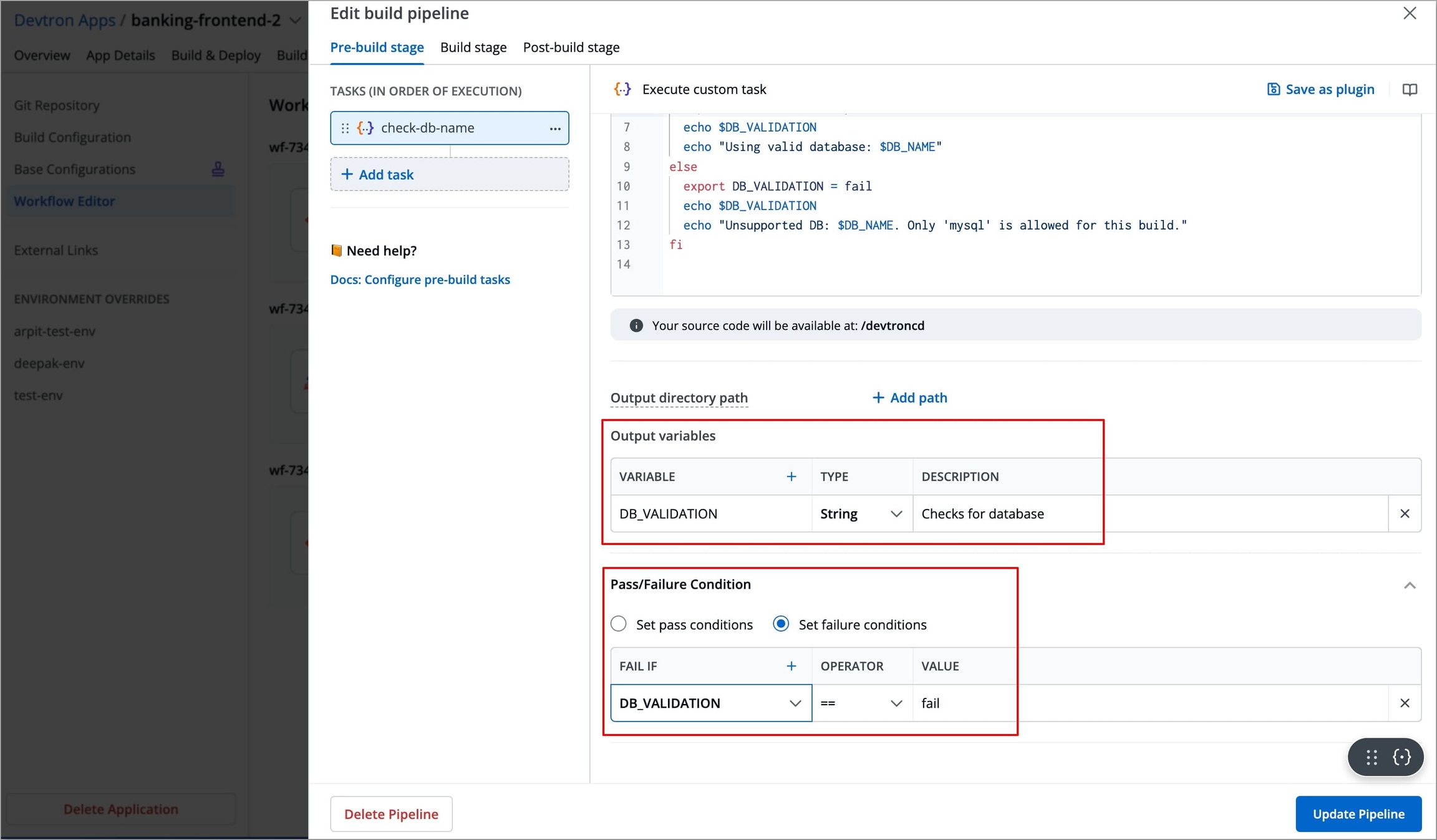Switch to Post-build stage tab
1437x840 pixels.
[571, 47]
